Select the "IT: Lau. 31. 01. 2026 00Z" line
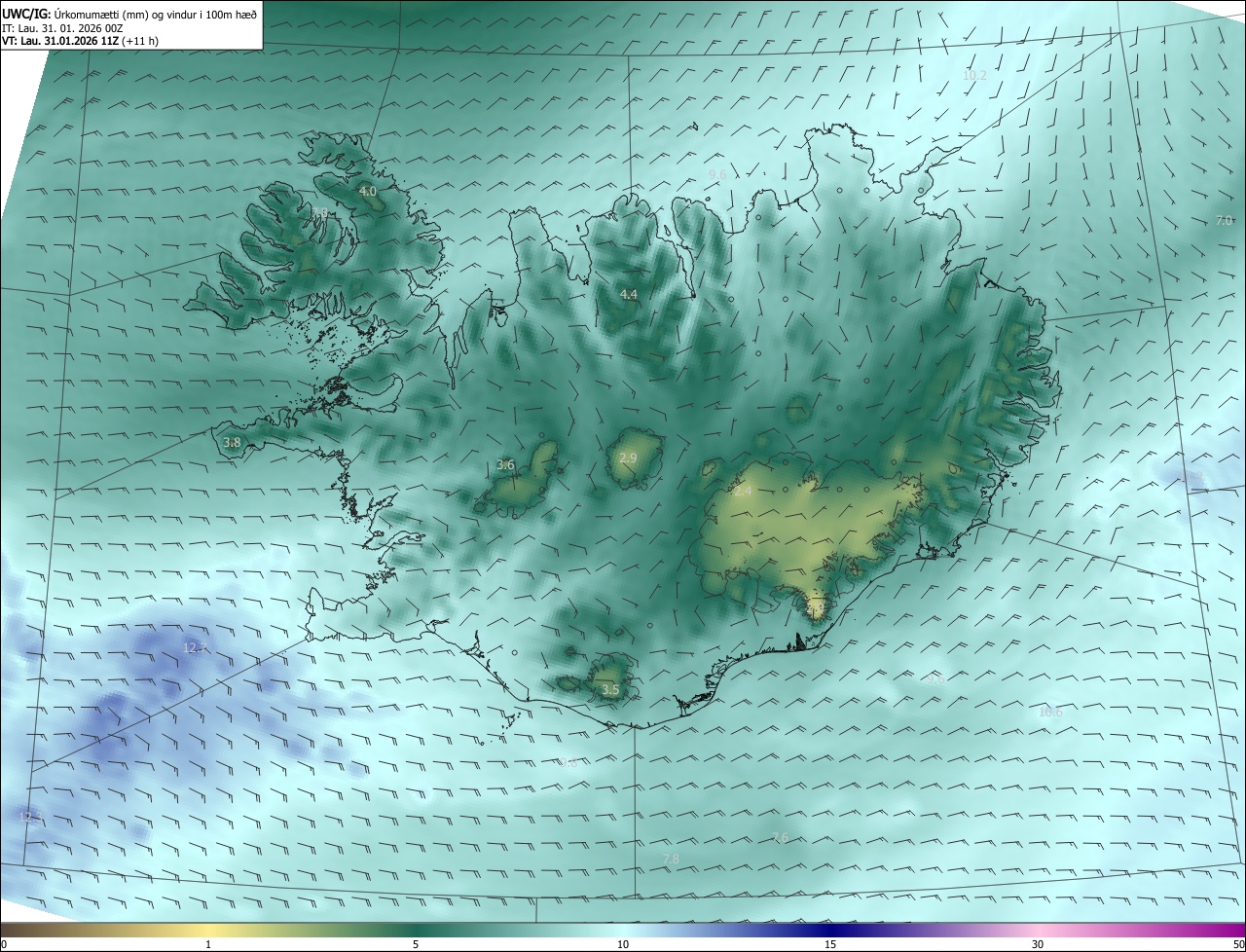This screenshot has width=1246, height=952. click(62, 28)
